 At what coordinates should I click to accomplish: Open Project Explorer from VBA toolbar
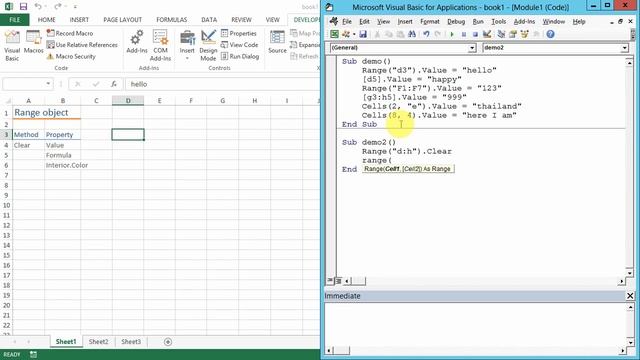click(501, 34)
